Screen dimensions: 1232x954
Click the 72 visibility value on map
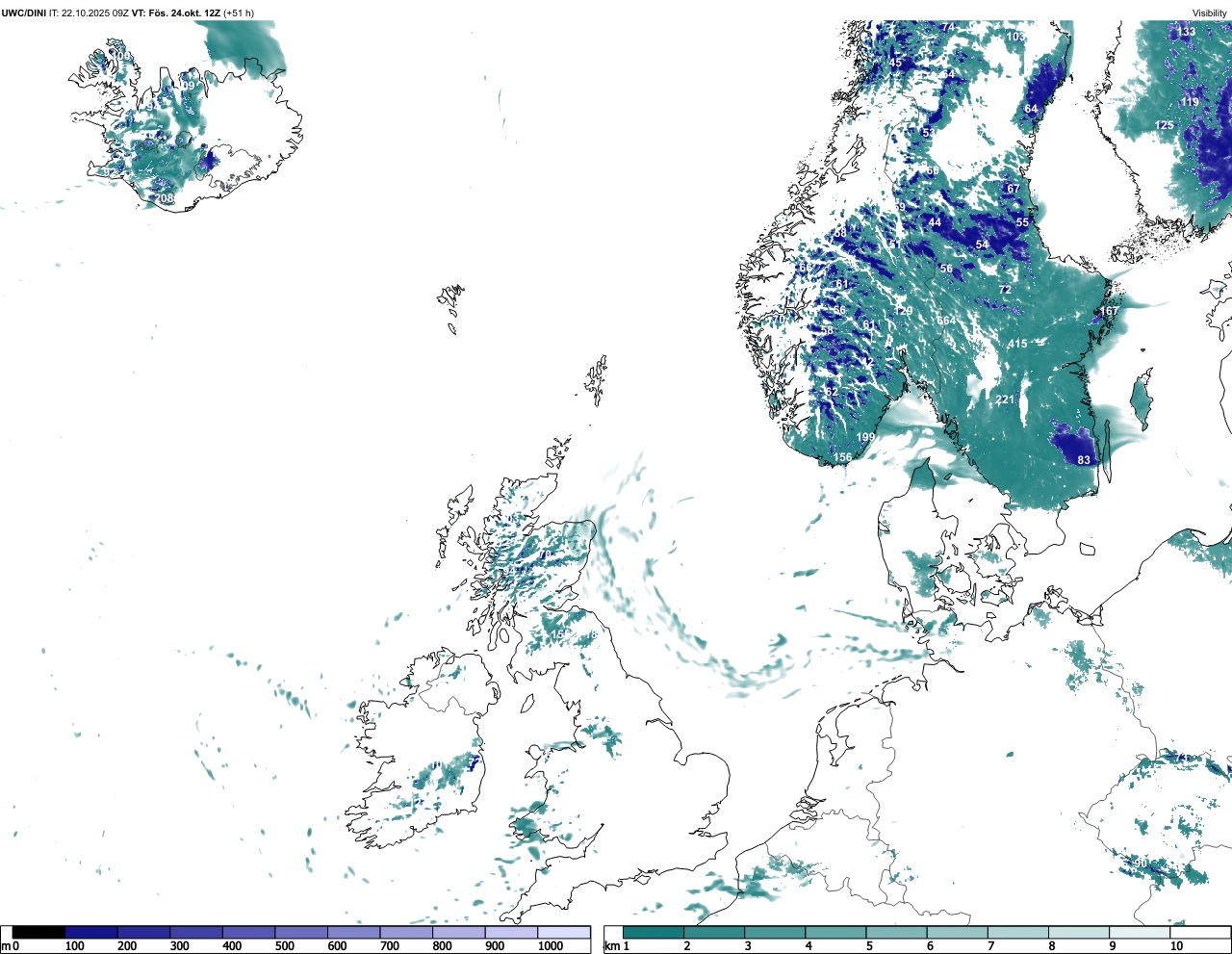[x=1005, y=290]
